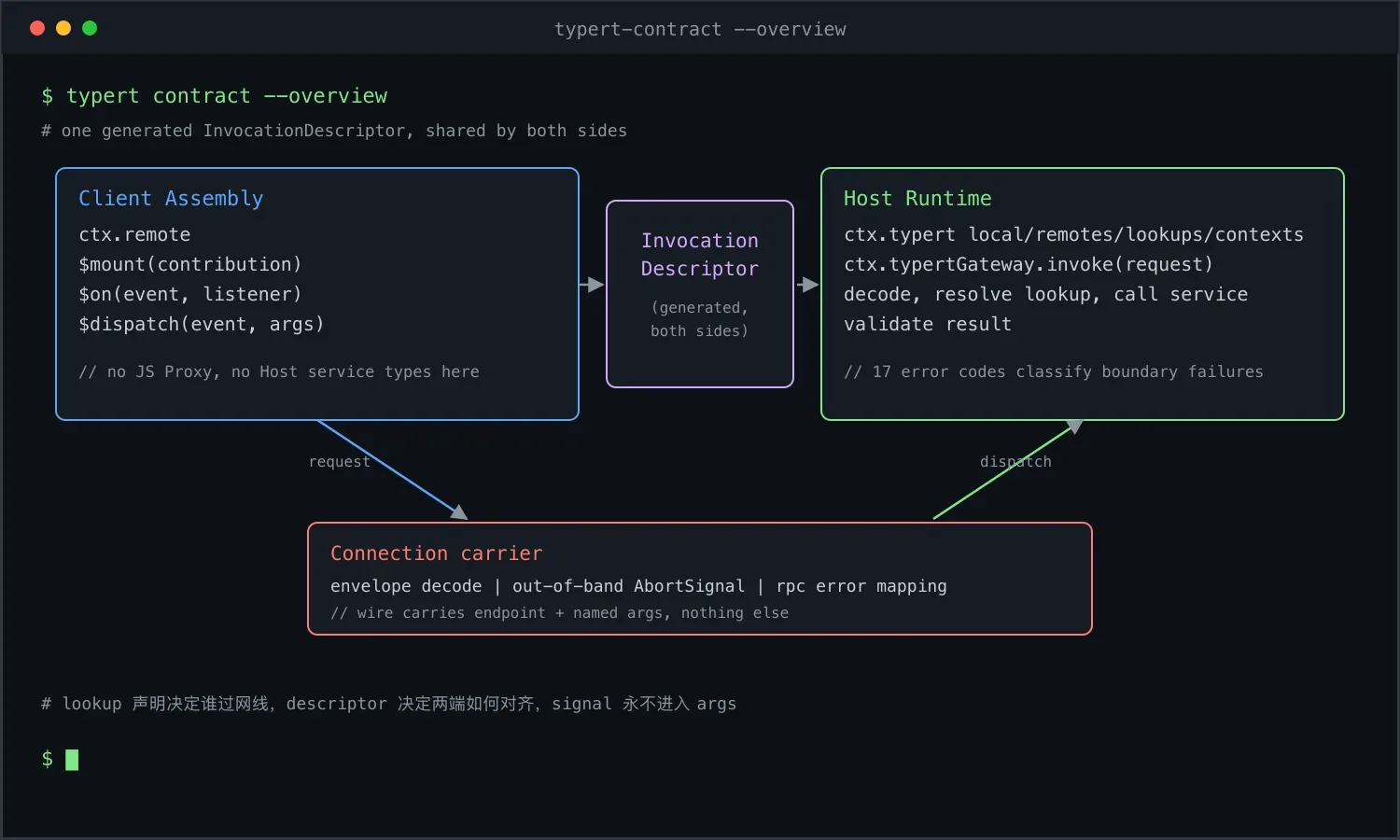Select the Host Runtime heading
The width and height of the screenshot is (1400, 840).
(x=917, y=198)
